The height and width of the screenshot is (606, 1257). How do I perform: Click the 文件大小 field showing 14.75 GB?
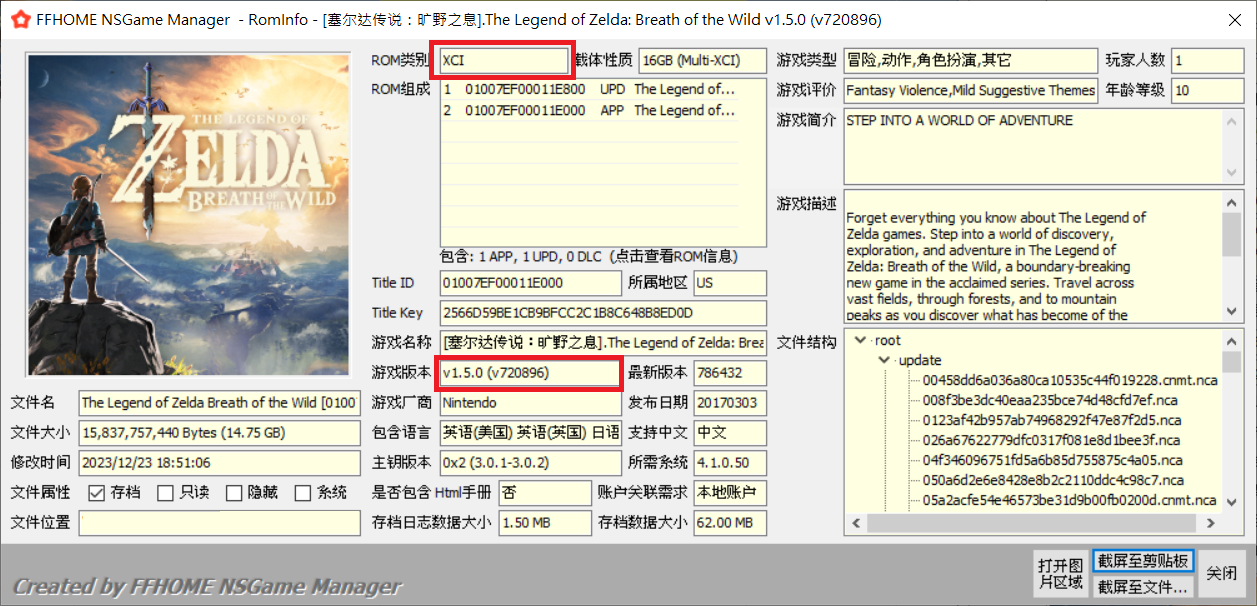click(x=219, y=433)
